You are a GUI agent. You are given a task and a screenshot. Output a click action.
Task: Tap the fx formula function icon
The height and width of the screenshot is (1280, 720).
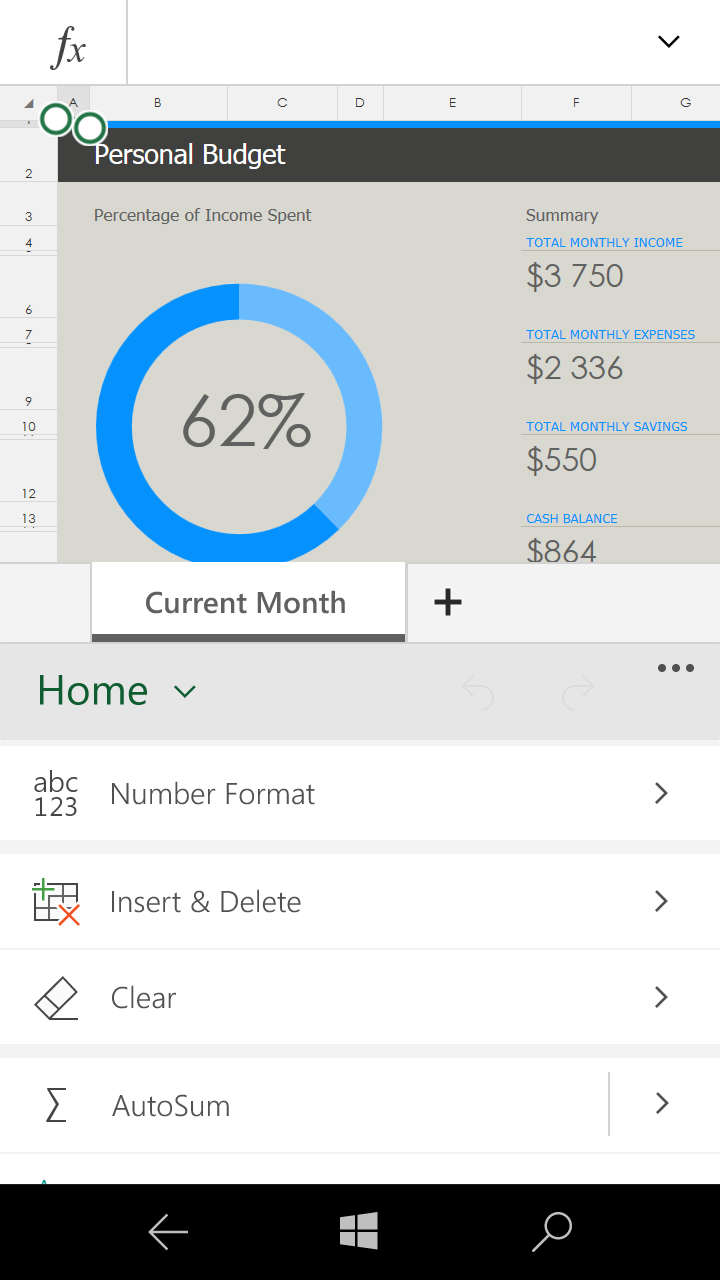pos(68,45)
